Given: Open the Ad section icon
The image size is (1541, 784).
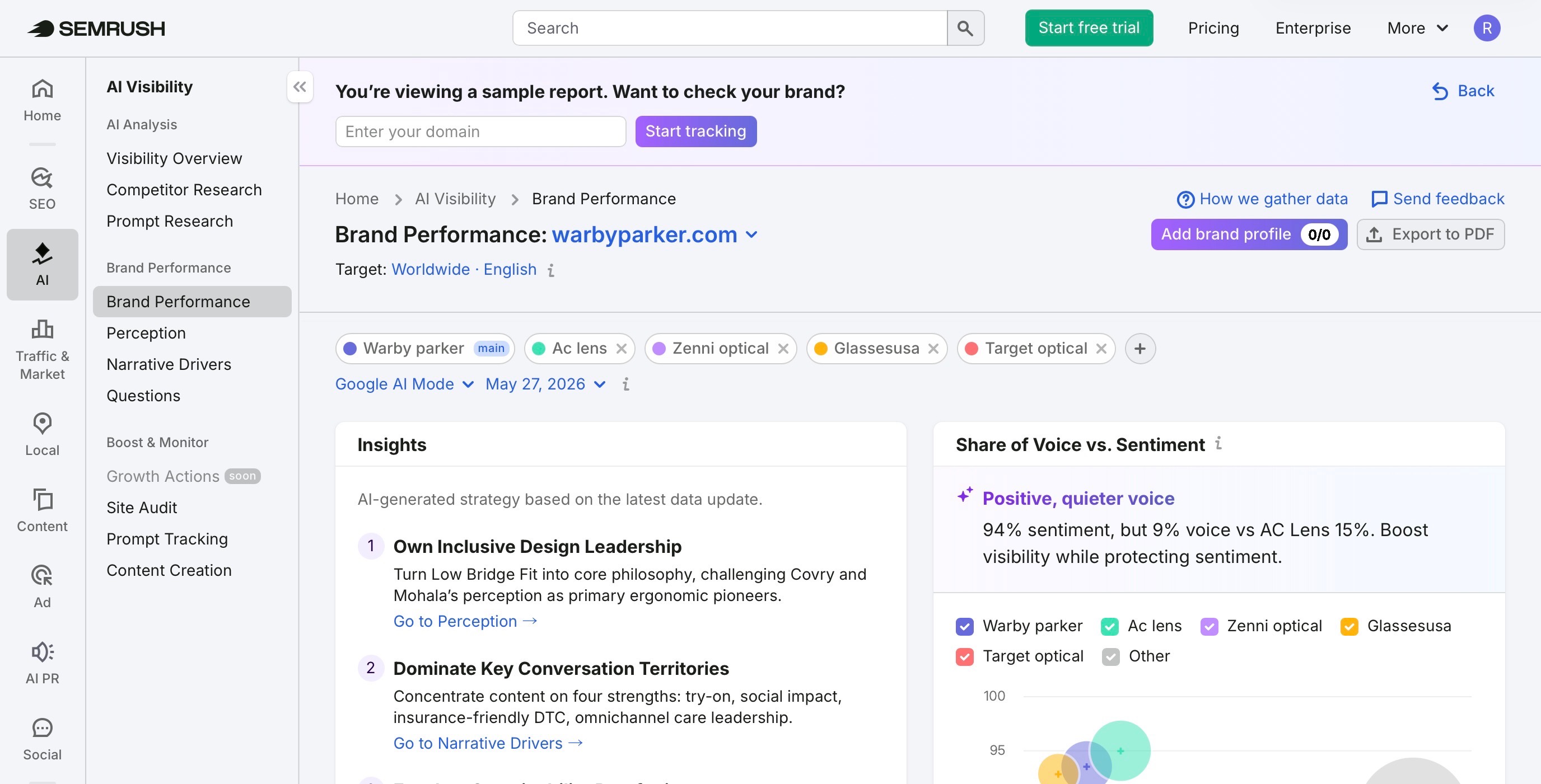Looking at the screenshot, I should pyautogui.click(x=42, y=586).
